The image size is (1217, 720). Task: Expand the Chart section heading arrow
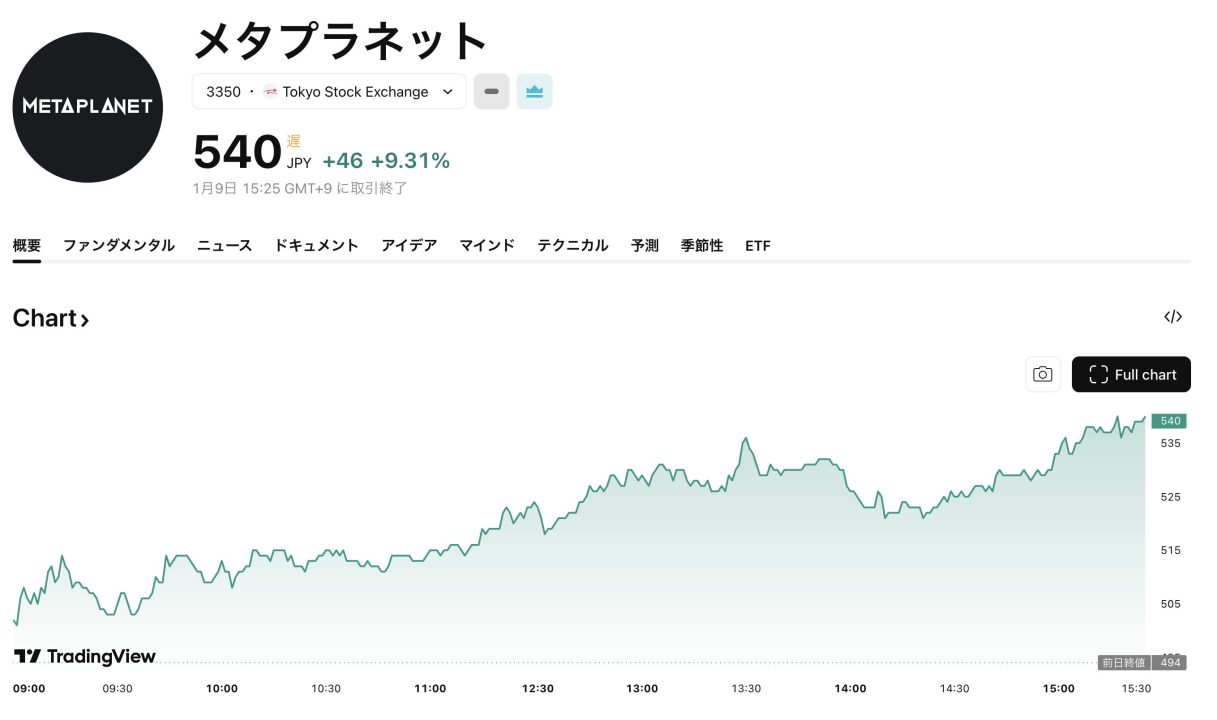point(85,320)
